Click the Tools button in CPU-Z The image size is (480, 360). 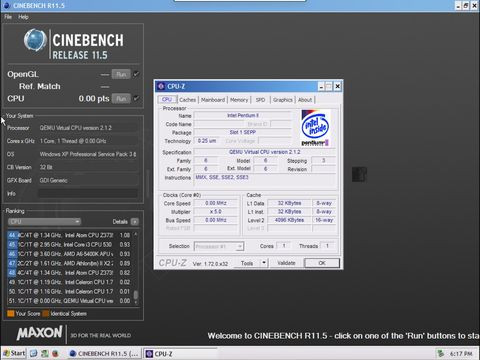(x=247, y=263)
